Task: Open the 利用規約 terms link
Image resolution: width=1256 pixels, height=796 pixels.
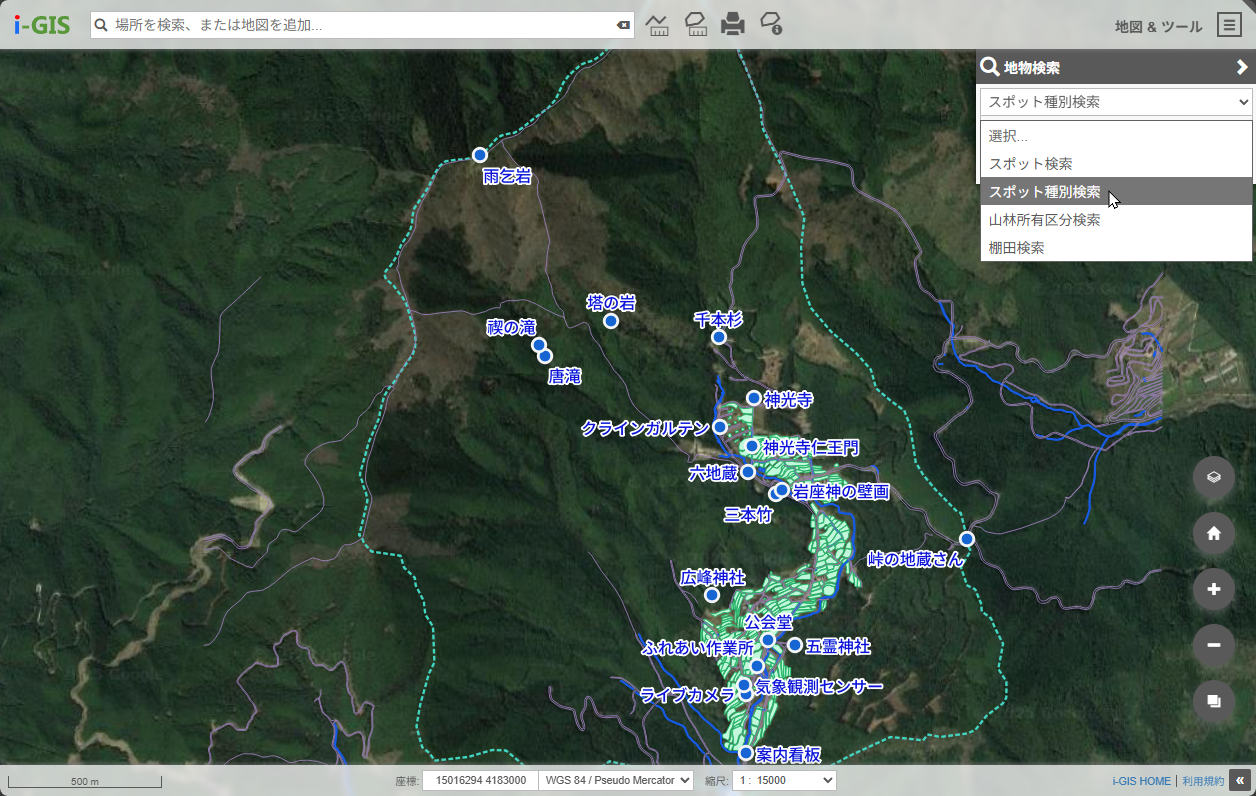Action: pyautogui.click(x=1203, y=781)
